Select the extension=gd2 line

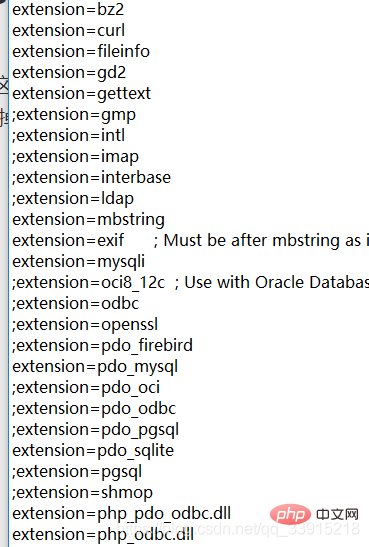point(69,73)
